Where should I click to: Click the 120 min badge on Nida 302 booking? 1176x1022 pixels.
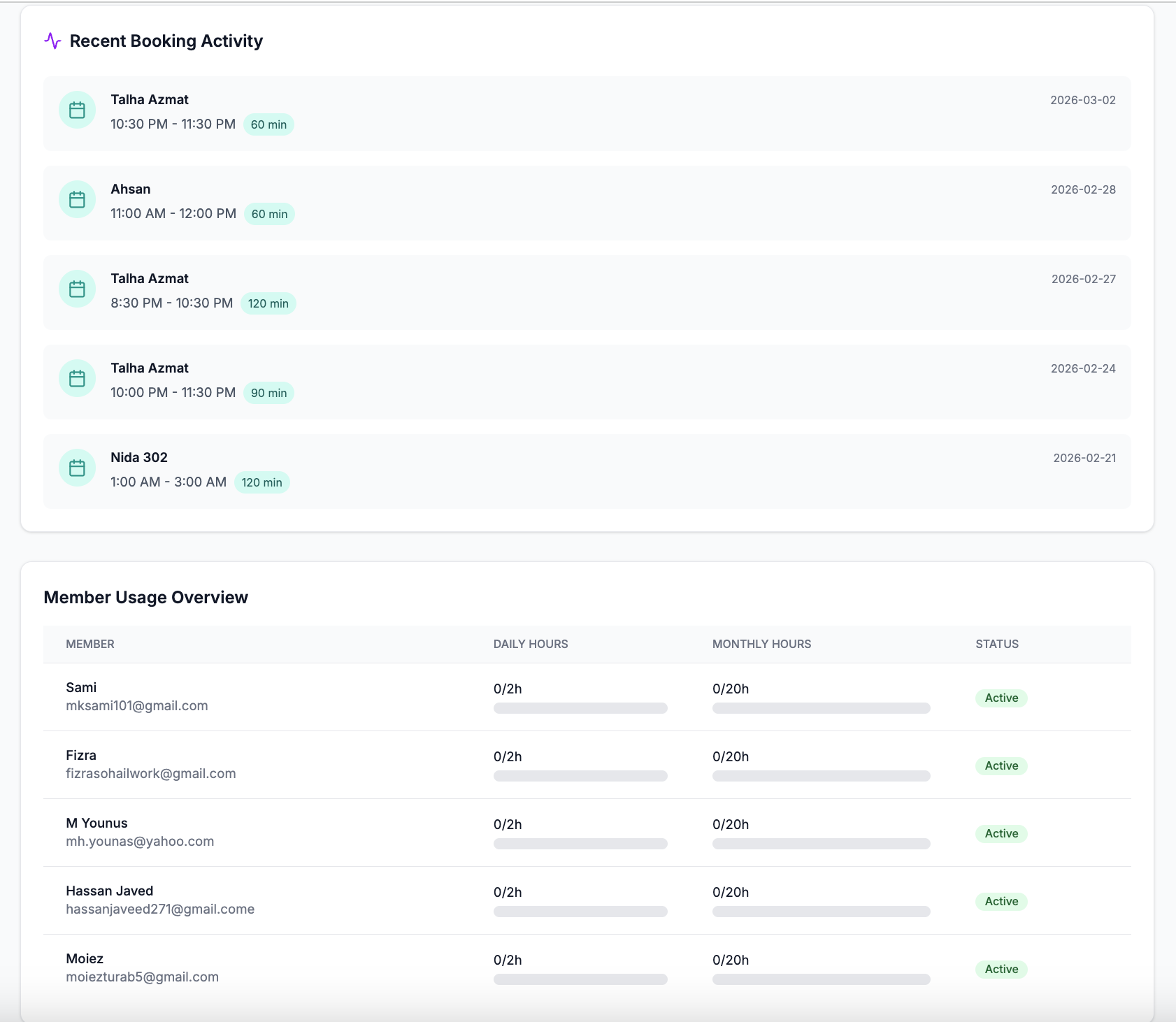[x=261, y=482]
